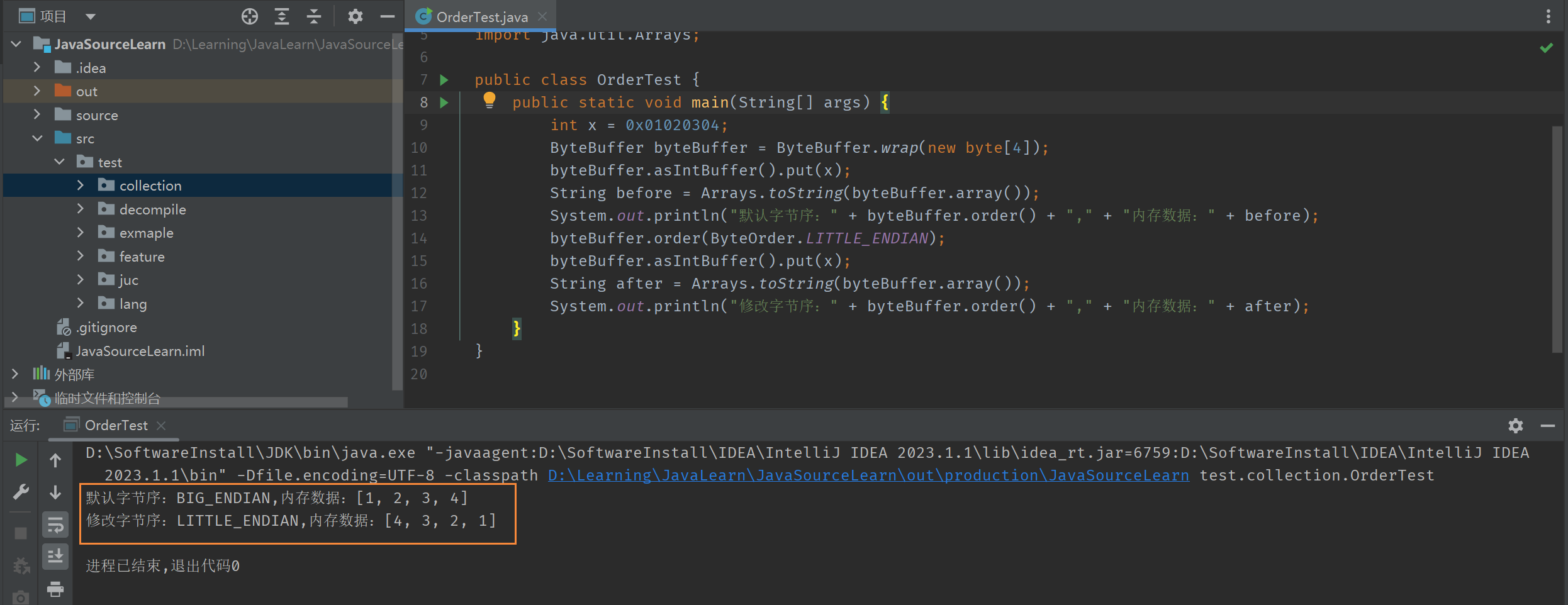Click the yellow lightbulb intention icon
Viewport: 1568px width, 605px height.
[x=489, y=100]
